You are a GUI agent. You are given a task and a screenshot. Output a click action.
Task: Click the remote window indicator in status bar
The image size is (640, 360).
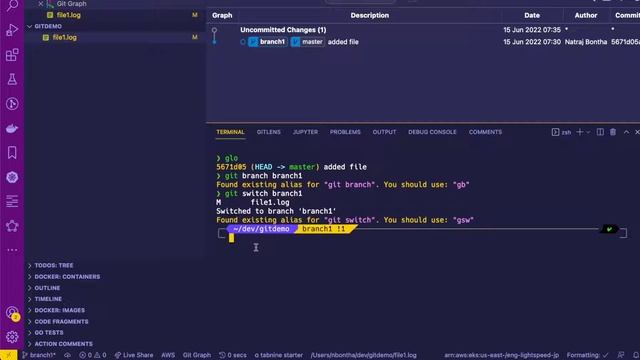8,355
